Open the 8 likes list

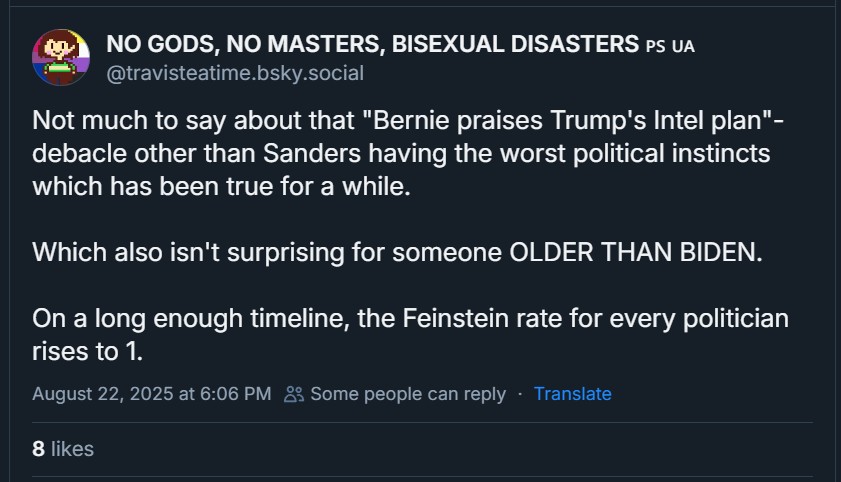click(x=63, y=449)
